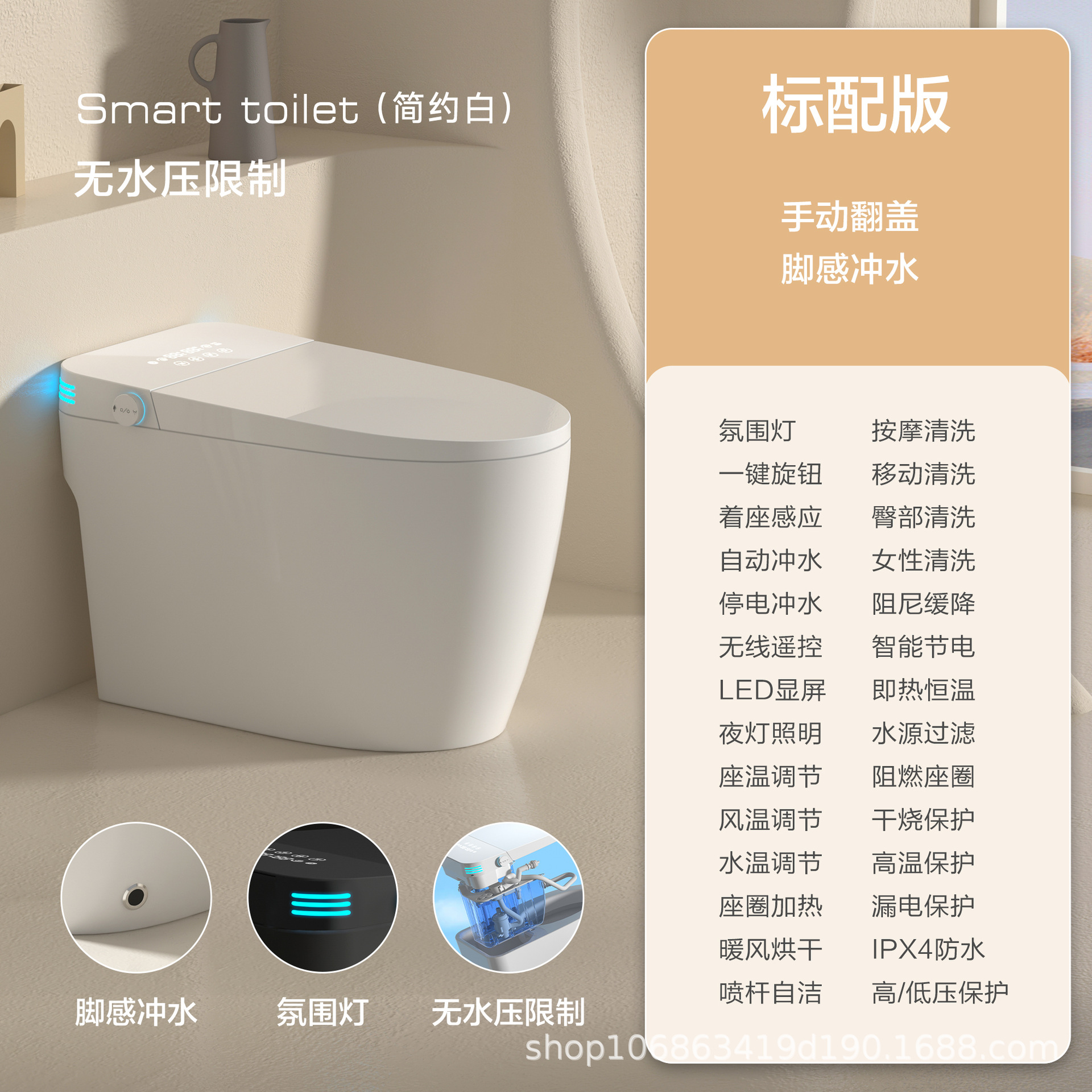This screenshot has height=1092, width=1092.
Task: Tap the LED touch panel on toilet top
Action: [x=191, y=354]
